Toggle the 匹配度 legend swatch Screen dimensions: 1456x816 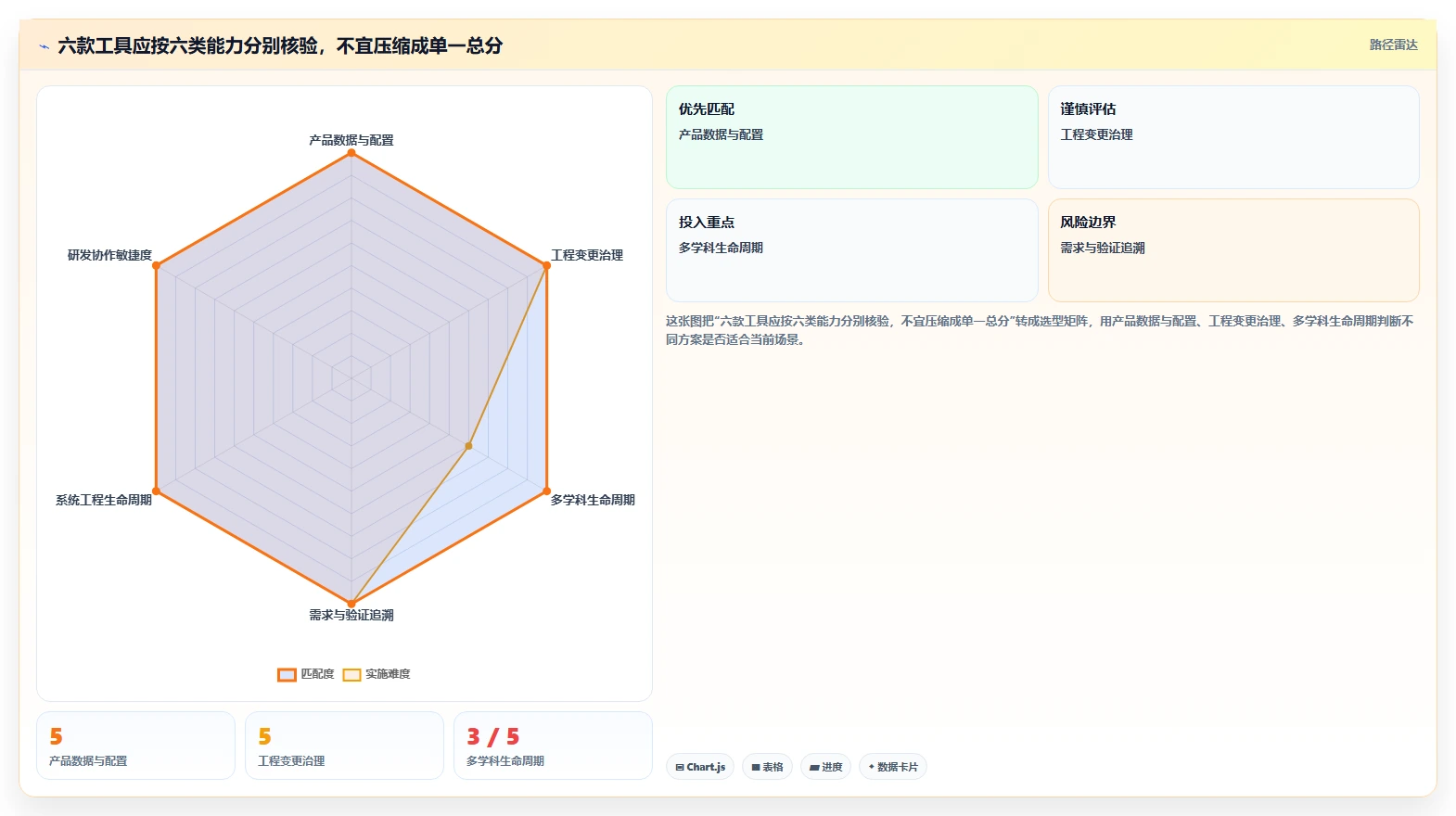pos(287,674)
